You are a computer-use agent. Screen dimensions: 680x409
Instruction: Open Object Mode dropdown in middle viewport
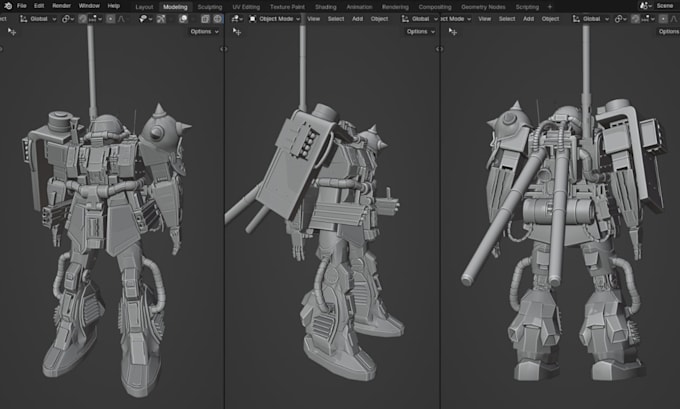(274, 19)
